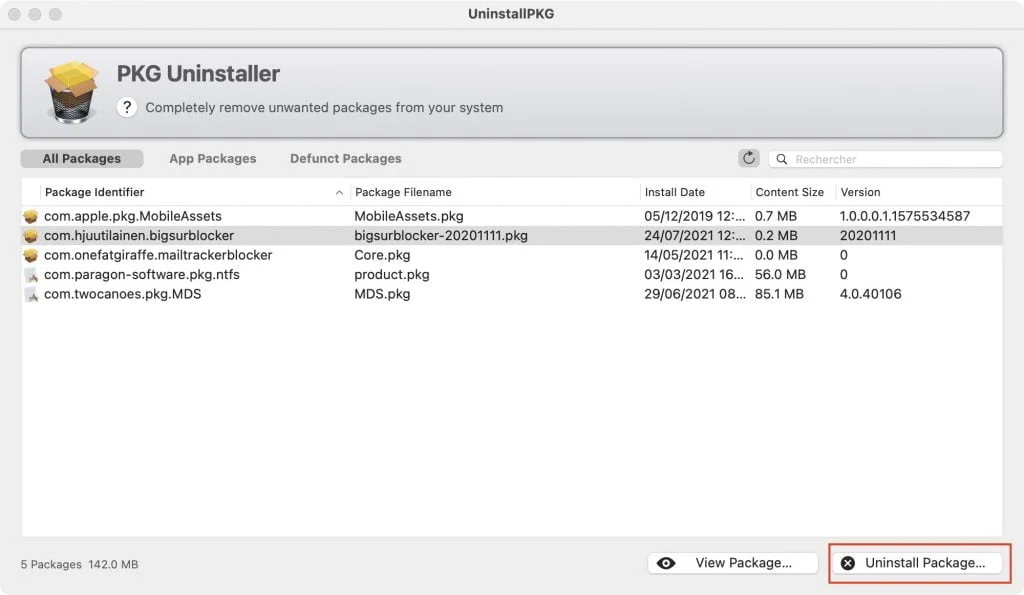
Task: Select the com.twocanoes.pkg.MDS identifier
Action: (x=123, y=295)
